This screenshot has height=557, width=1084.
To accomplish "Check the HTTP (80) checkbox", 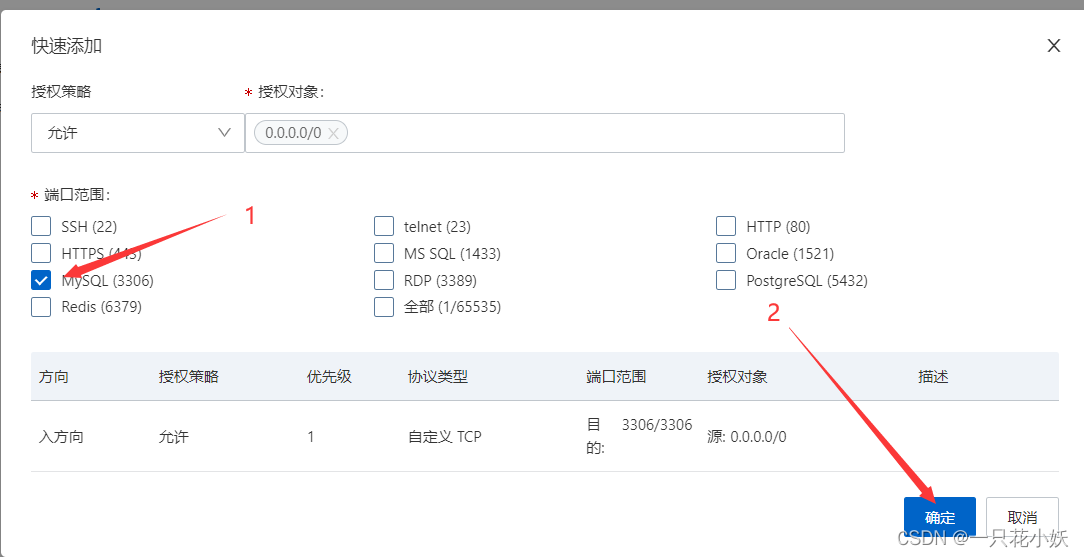I will [x=726, y=226].
